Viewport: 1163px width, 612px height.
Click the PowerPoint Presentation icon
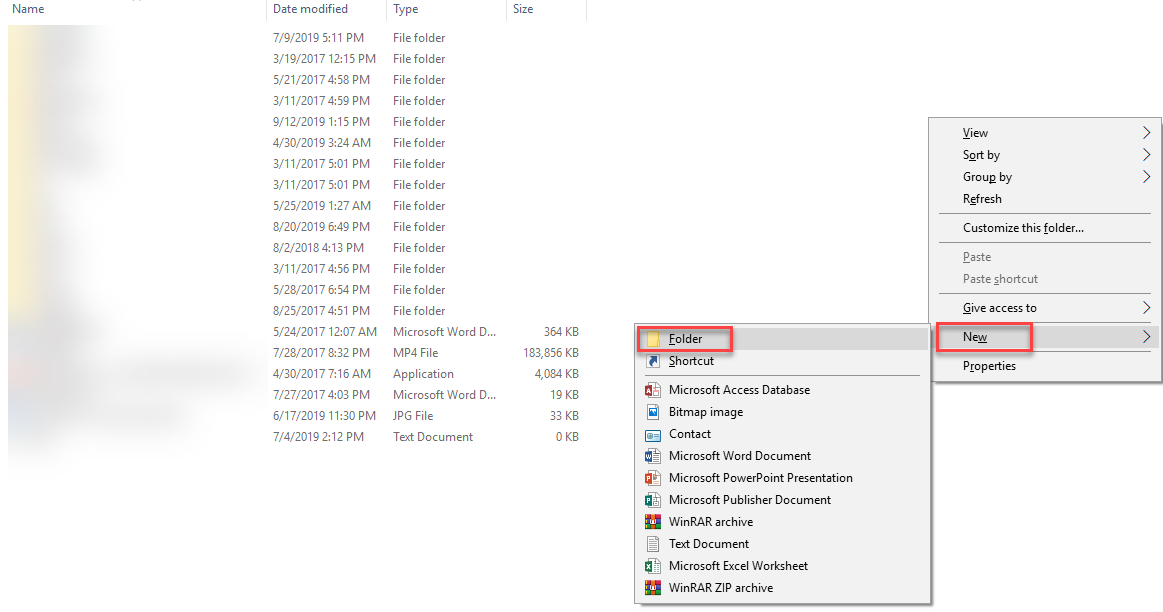pos(653,478)
